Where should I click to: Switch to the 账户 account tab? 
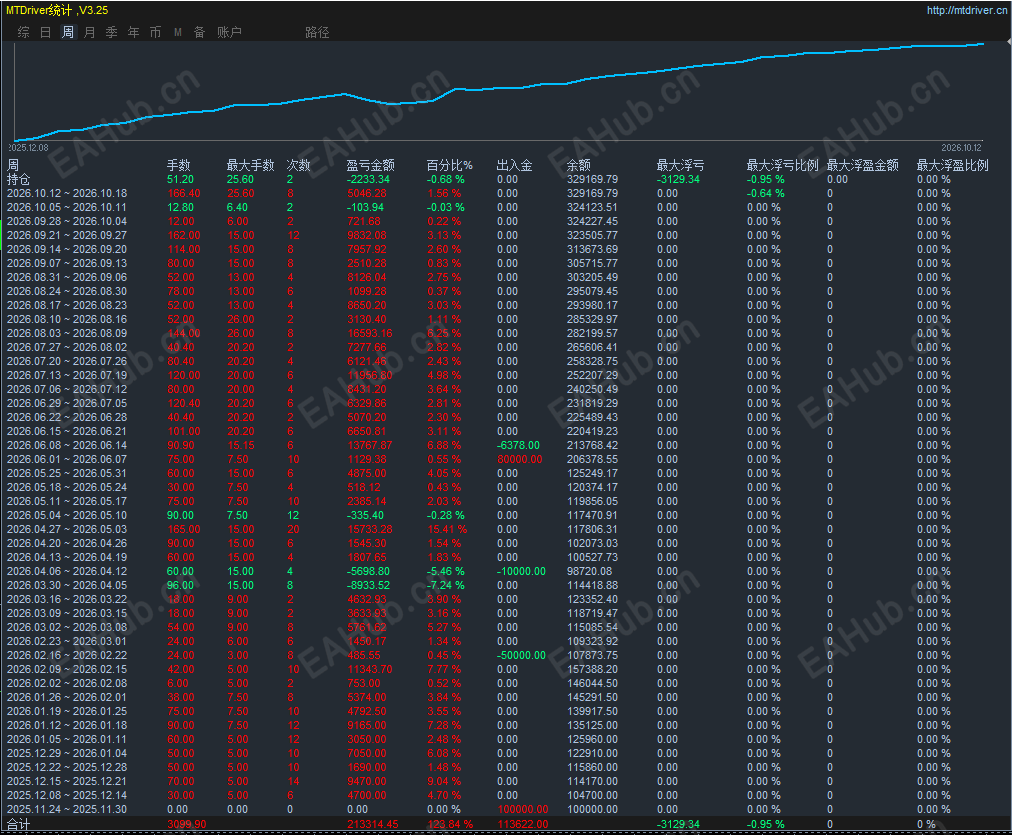click(229, 32)
